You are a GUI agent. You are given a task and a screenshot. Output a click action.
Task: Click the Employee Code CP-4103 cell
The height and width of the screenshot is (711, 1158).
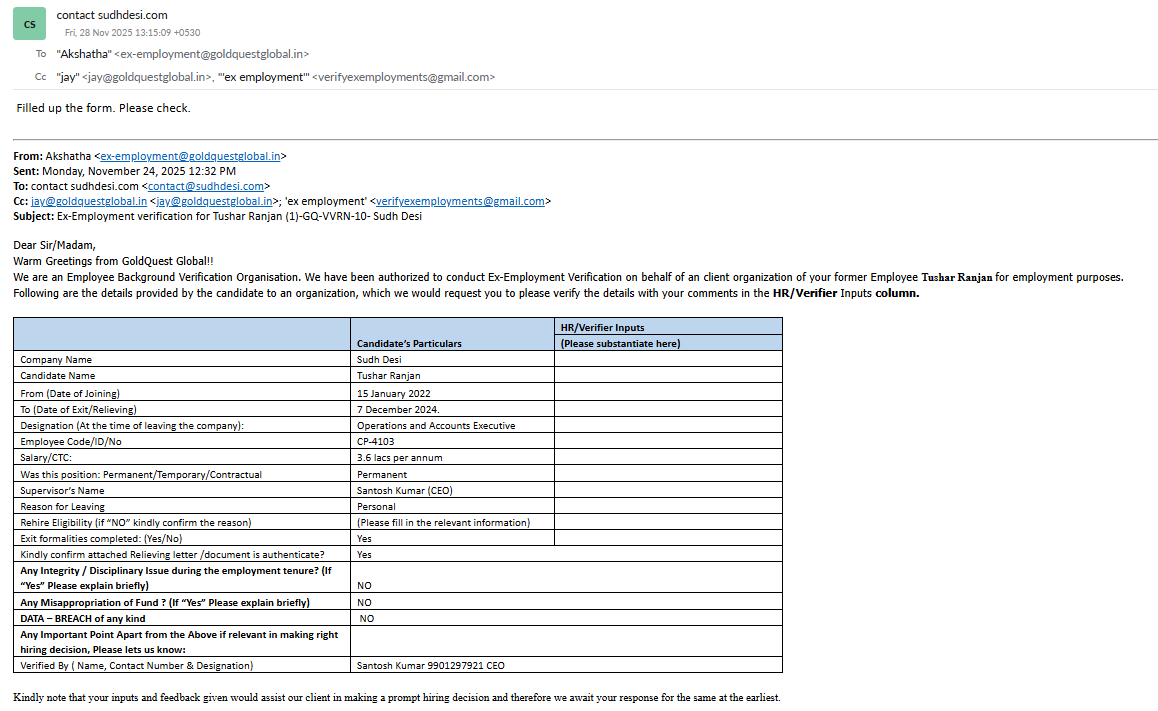(x=451, y=441)
